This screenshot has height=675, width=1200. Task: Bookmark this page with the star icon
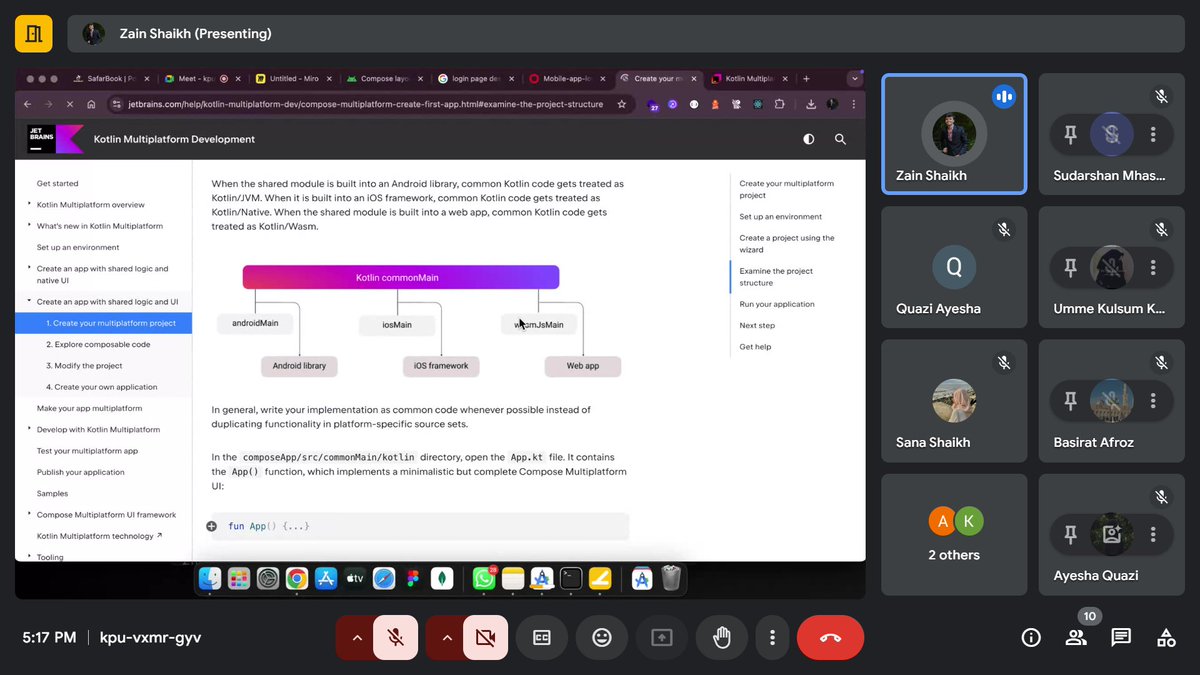pyautogui.click(x=621, y=104)
